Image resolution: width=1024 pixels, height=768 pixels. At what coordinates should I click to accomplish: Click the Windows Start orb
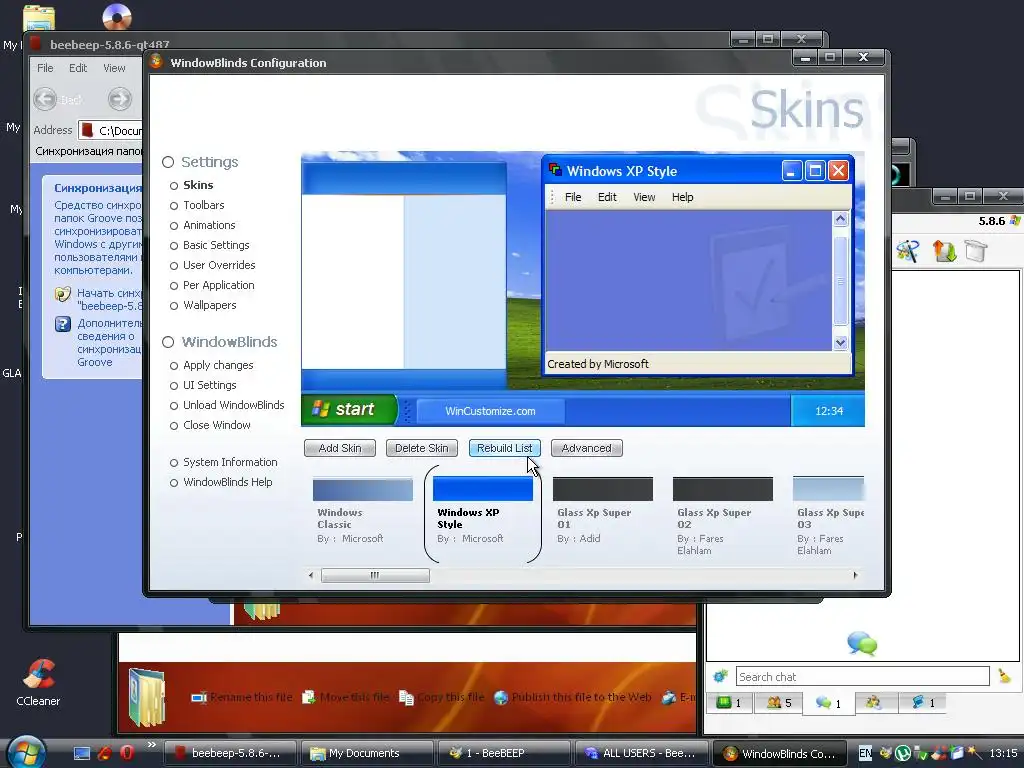point(26,751)
